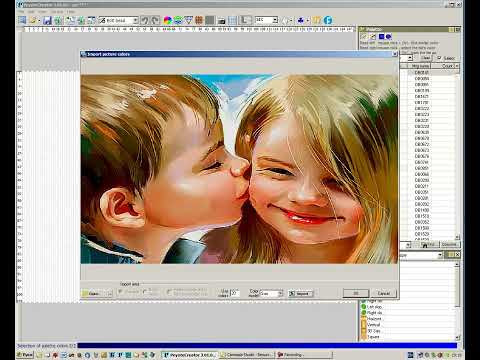The image size is (480, 360).
Task: Click the light blue grid toolbar icon
Action: pos(232,20)
